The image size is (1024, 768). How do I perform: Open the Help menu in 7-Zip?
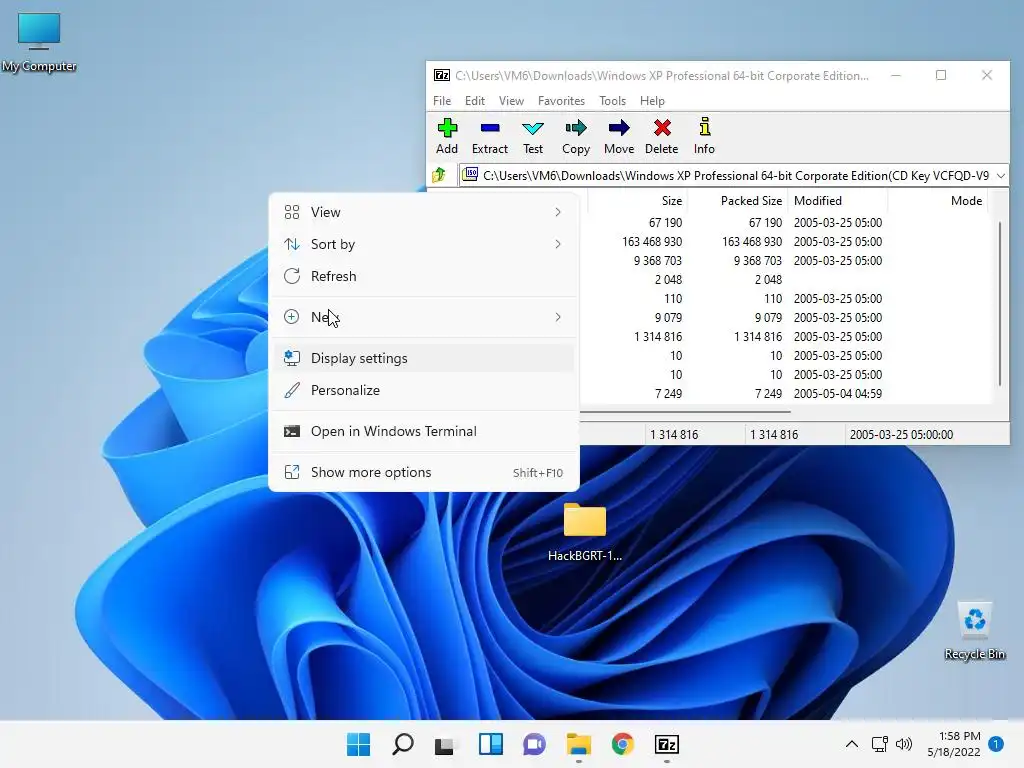click(652, 101)
